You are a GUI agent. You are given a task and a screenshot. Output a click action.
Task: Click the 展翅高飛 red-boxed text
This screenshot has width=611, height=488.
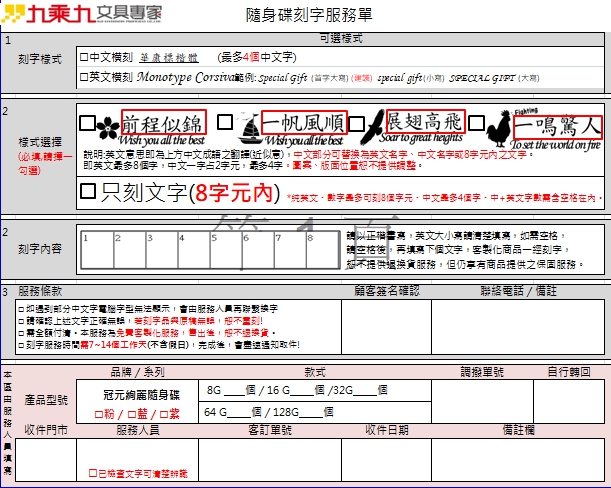tap(426, 121)
